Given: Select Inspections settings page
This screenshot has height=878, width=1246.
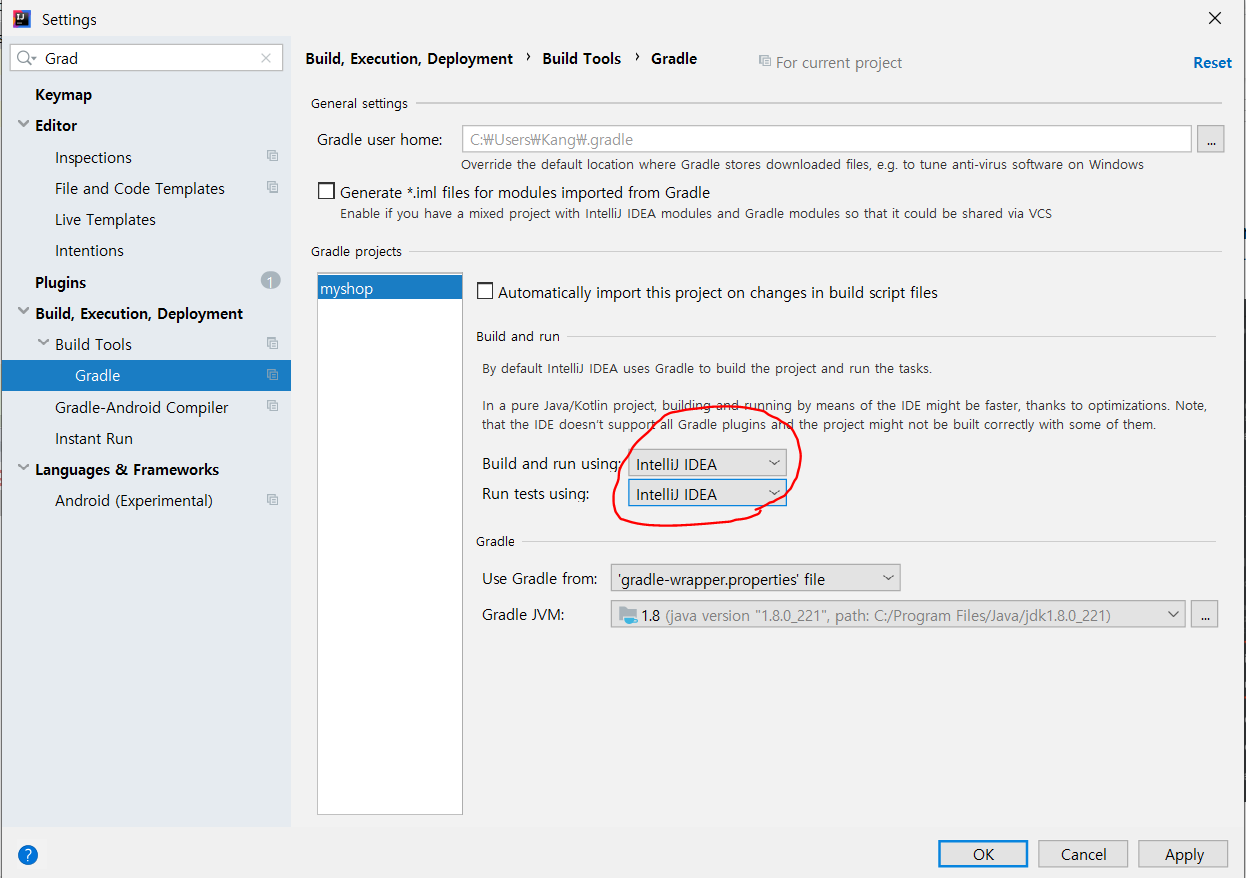Looking at the screenshot, I should click(x=93, y=157).
